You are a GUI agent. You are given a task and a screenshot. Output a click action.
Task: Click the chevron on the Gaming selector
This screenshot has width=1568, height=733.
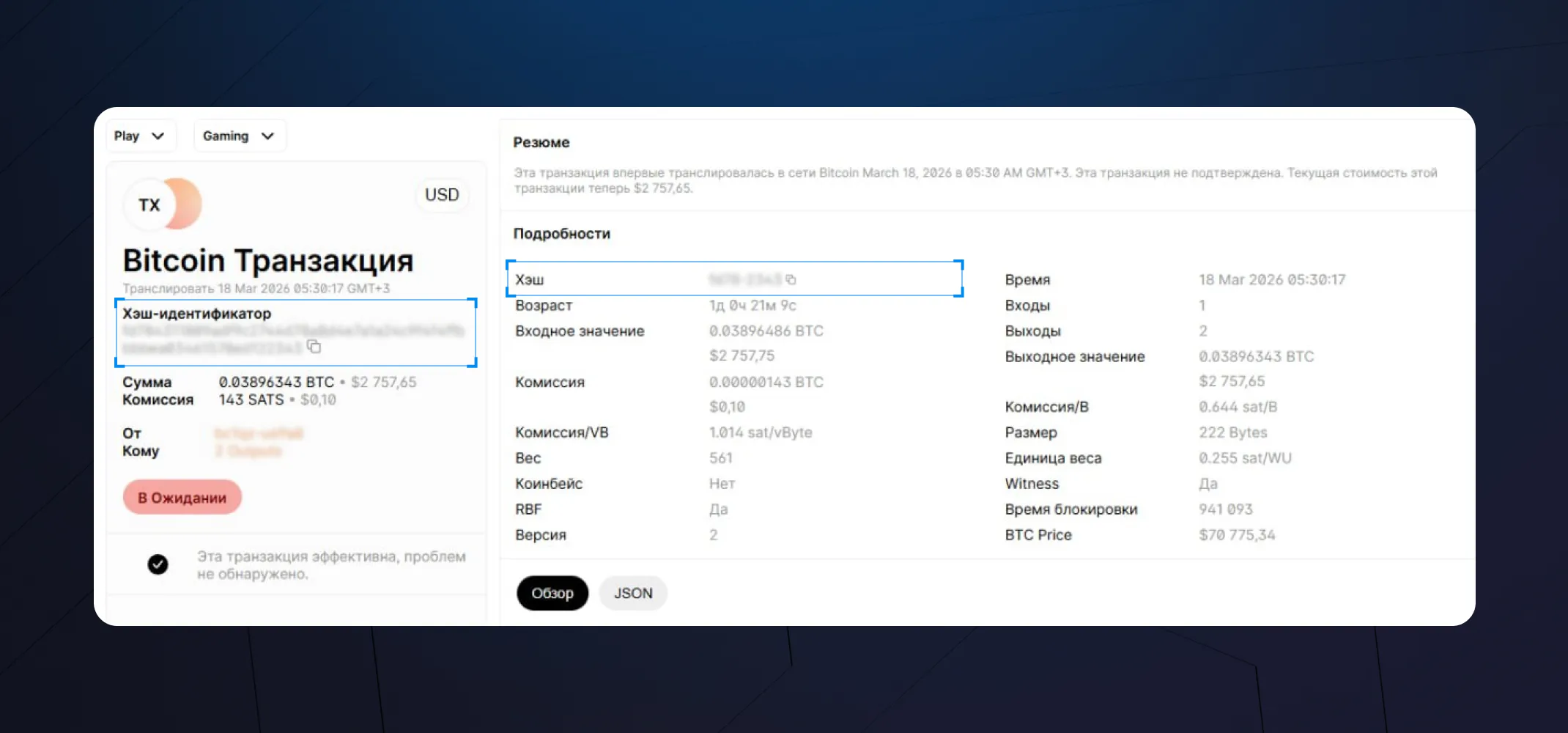tap(267, 136)
